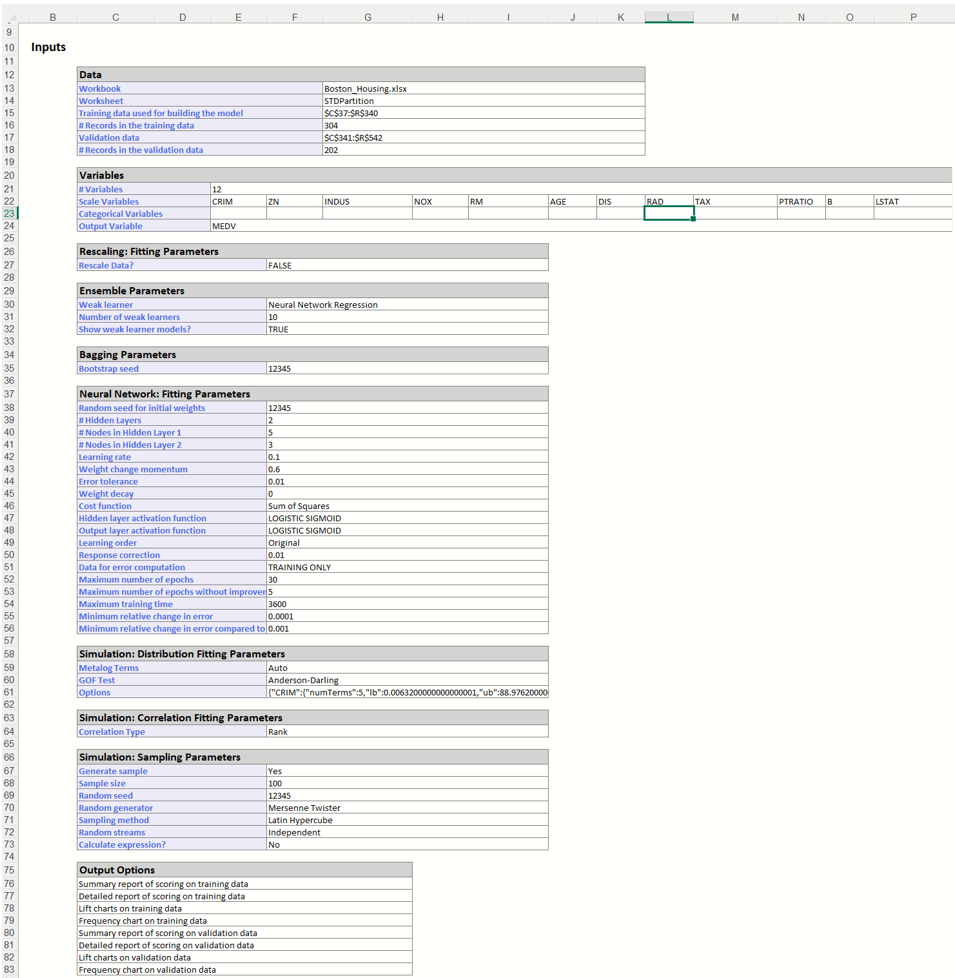
Task: Select the Sum of Squares value cell
Action: [x=299, y=506]
